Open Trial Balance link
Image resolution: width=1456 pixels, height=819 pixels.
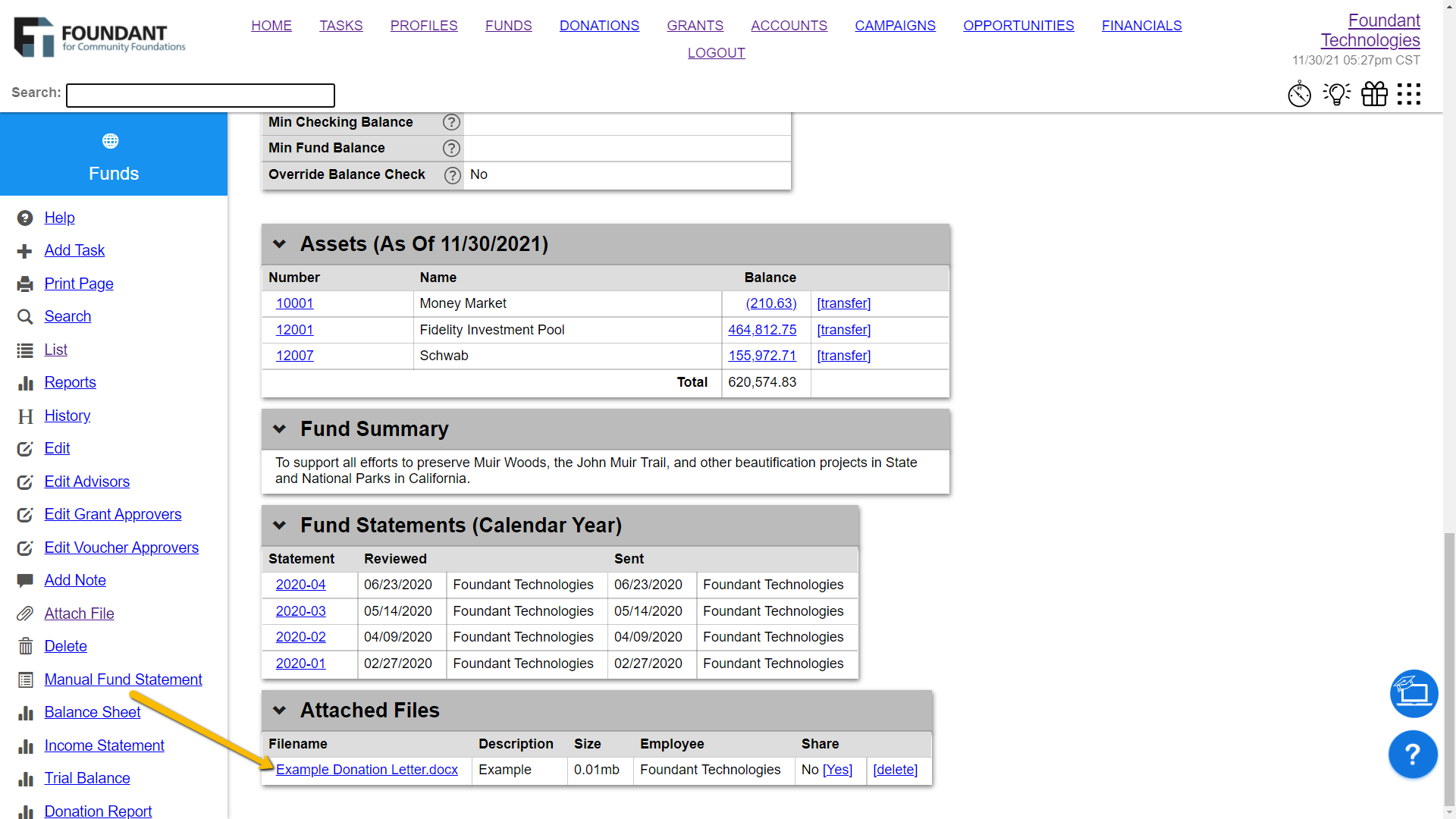(x=87, y=778)
